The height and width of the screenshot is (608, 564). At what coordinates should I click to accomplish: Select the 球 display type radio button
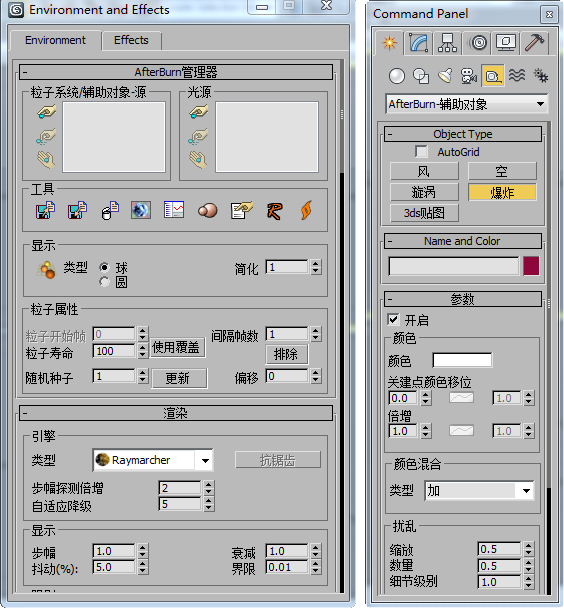pos(104,267)
